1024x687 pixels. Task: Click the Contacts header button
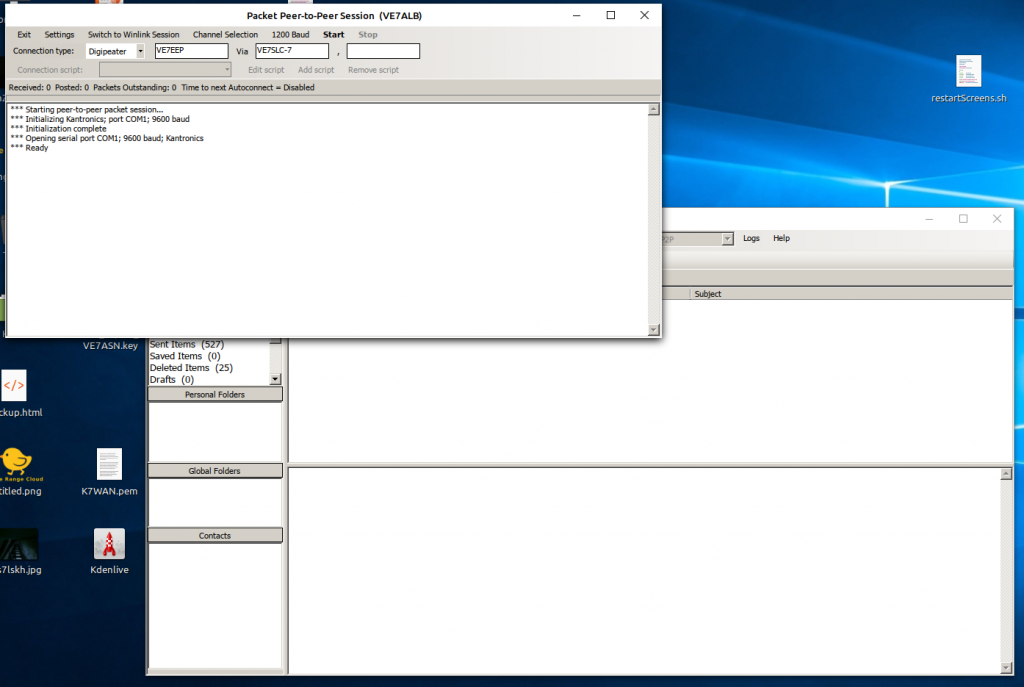215,535
